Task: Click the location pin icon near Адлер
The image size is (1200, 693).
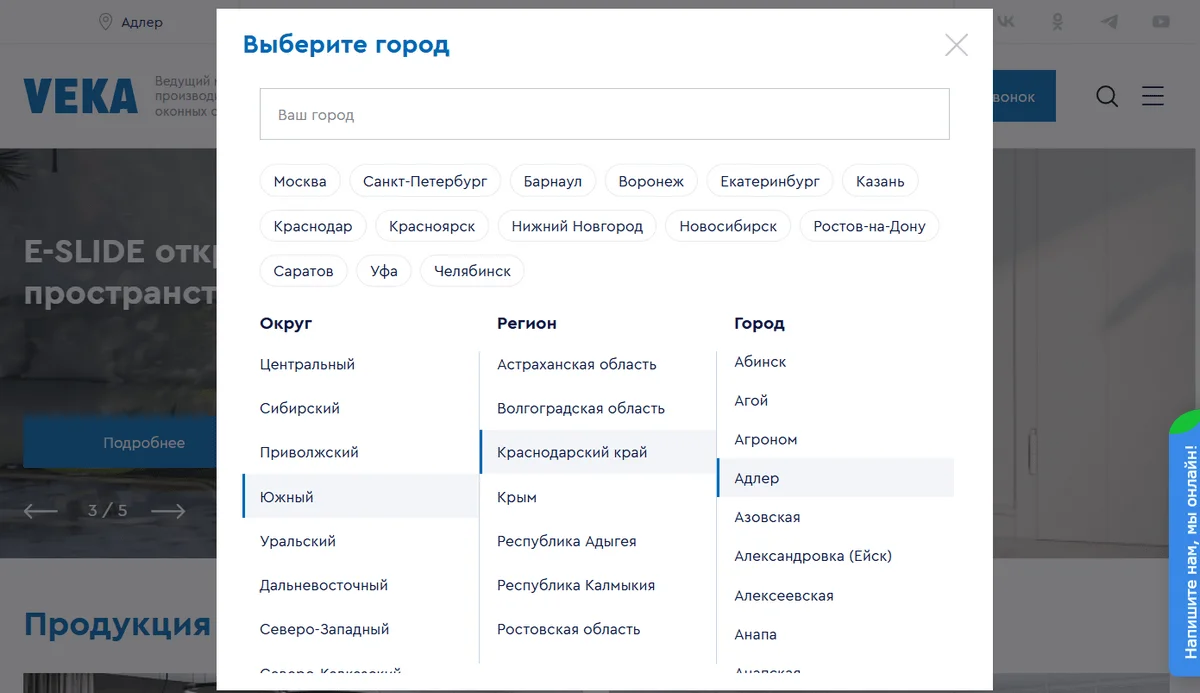Action: [x=105, y=22]
